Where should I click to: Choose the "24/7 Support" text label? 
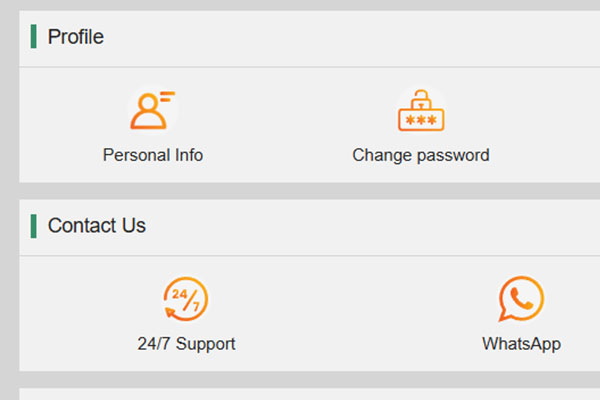coord(186,344)
